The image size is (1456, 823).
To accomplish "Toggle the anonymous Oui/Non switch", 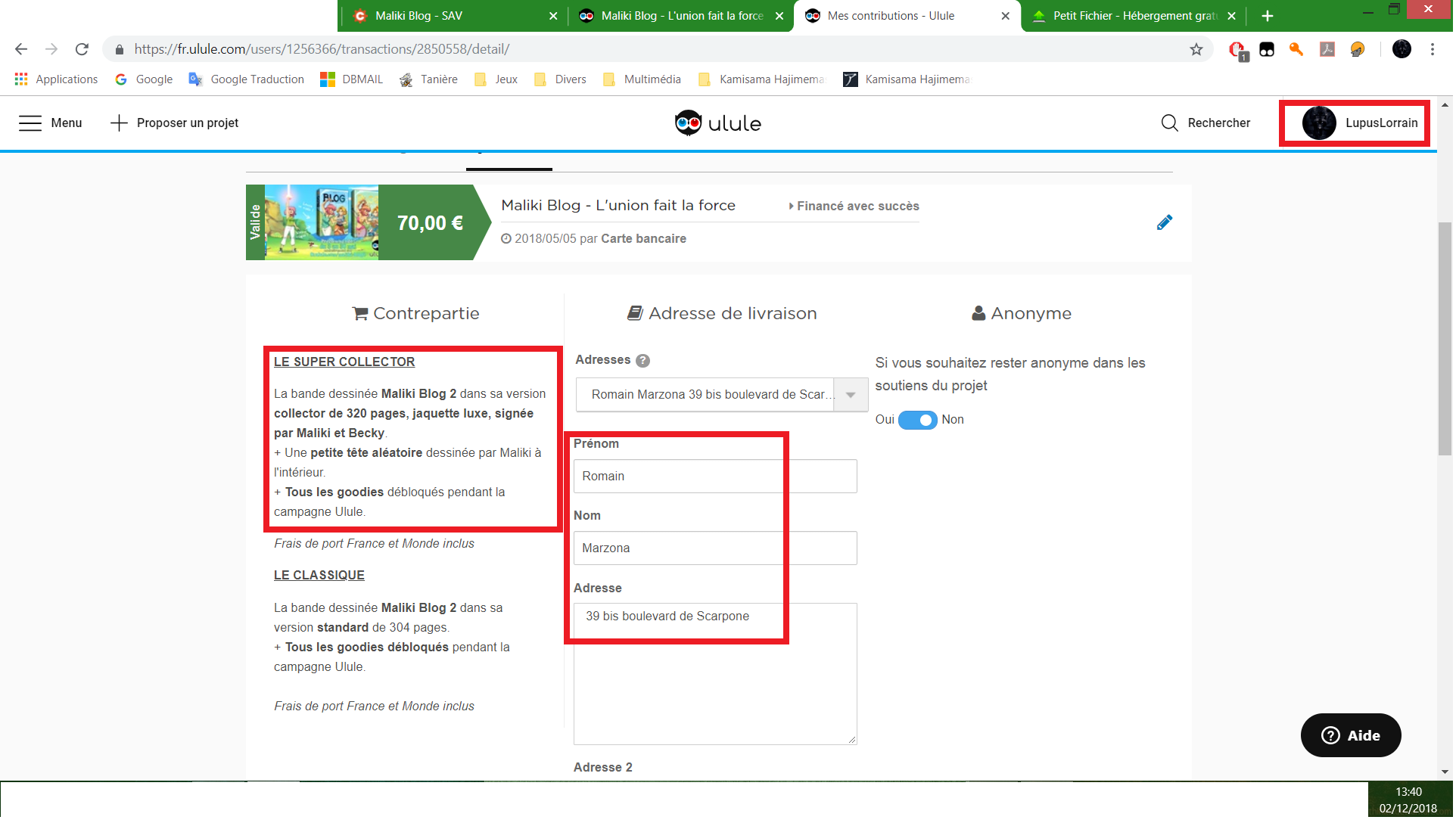I will [919, 421].
